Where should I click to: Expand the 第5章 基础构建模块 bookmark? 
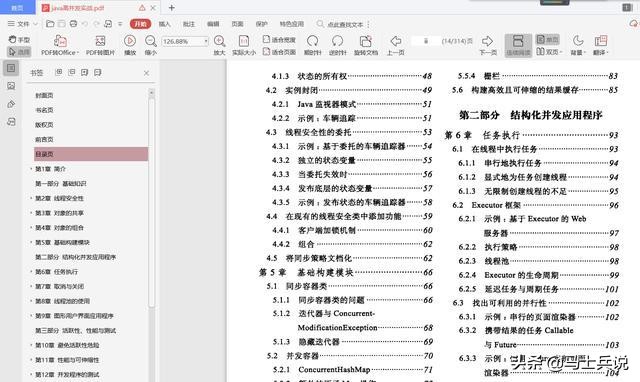coord(31,242)
